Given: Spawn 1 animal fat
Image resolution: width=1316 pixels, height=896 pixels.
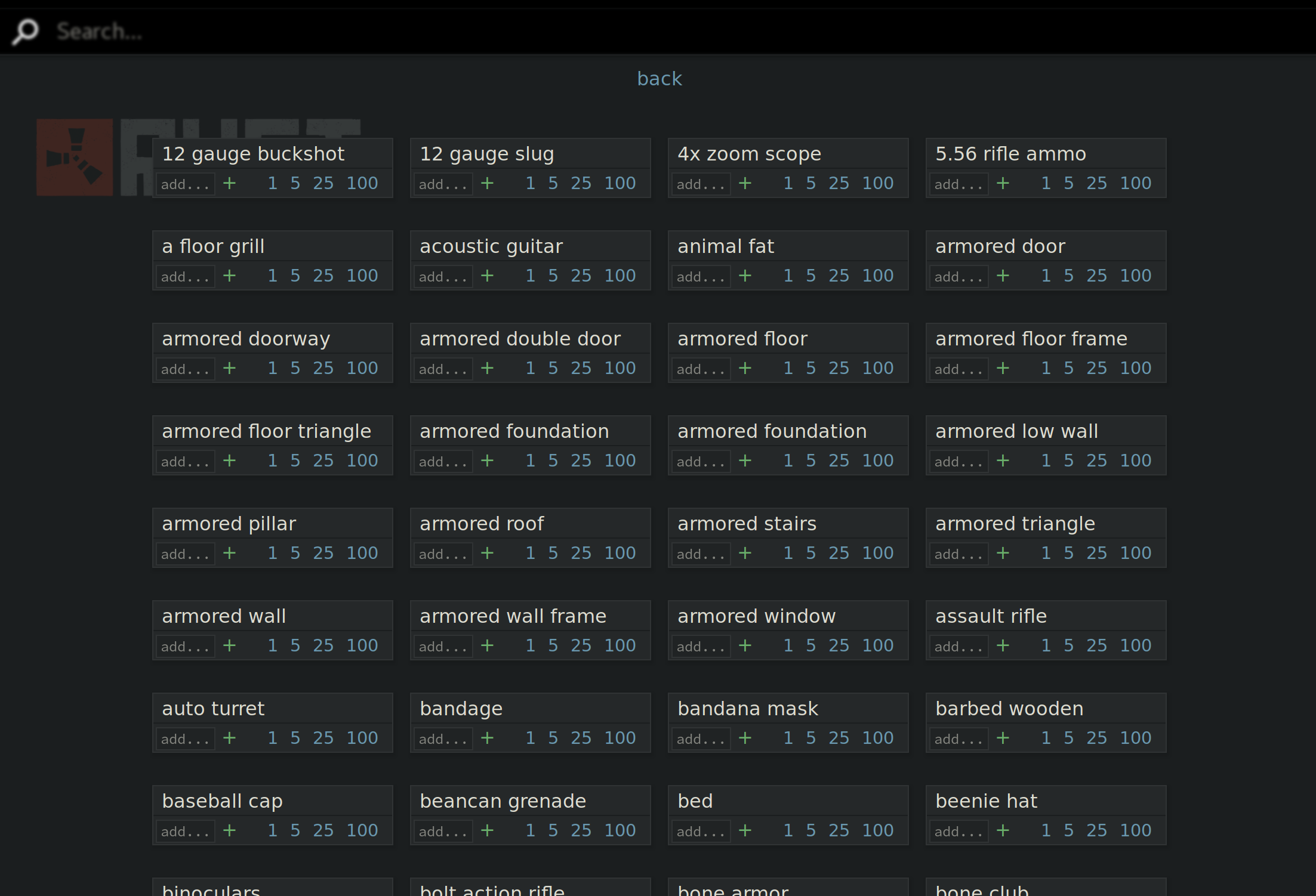Looking at the screenshot, I should coord(787,276).
